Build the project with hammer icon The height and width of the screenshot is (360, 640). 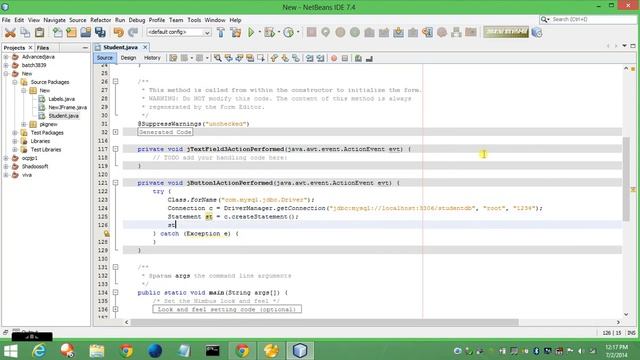[x=221, y=32]
